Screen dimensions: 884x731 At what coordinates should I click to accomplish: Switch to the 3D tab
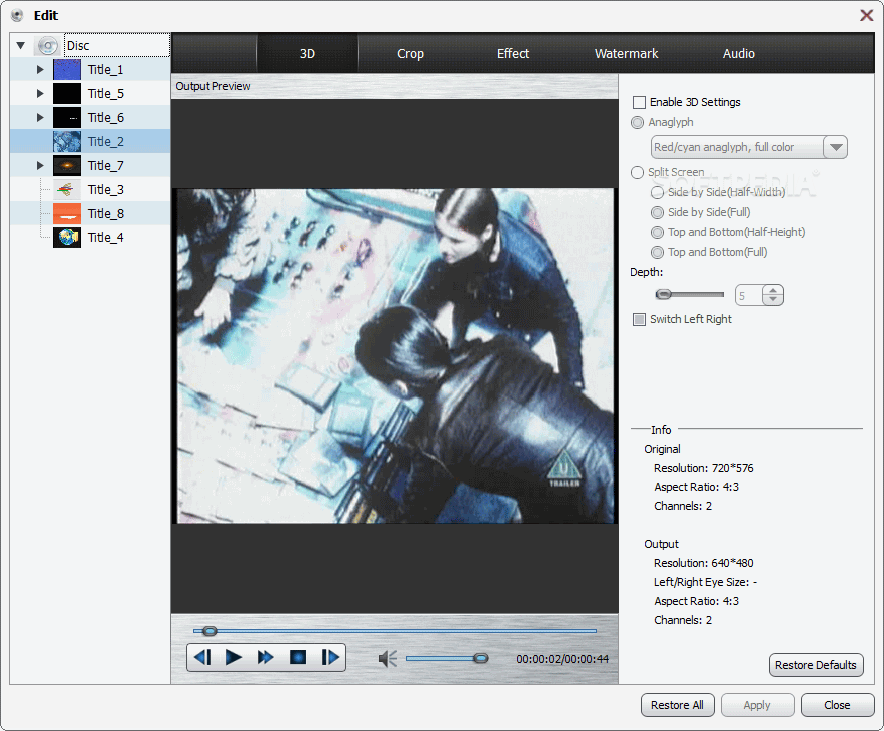pos(307,54)
